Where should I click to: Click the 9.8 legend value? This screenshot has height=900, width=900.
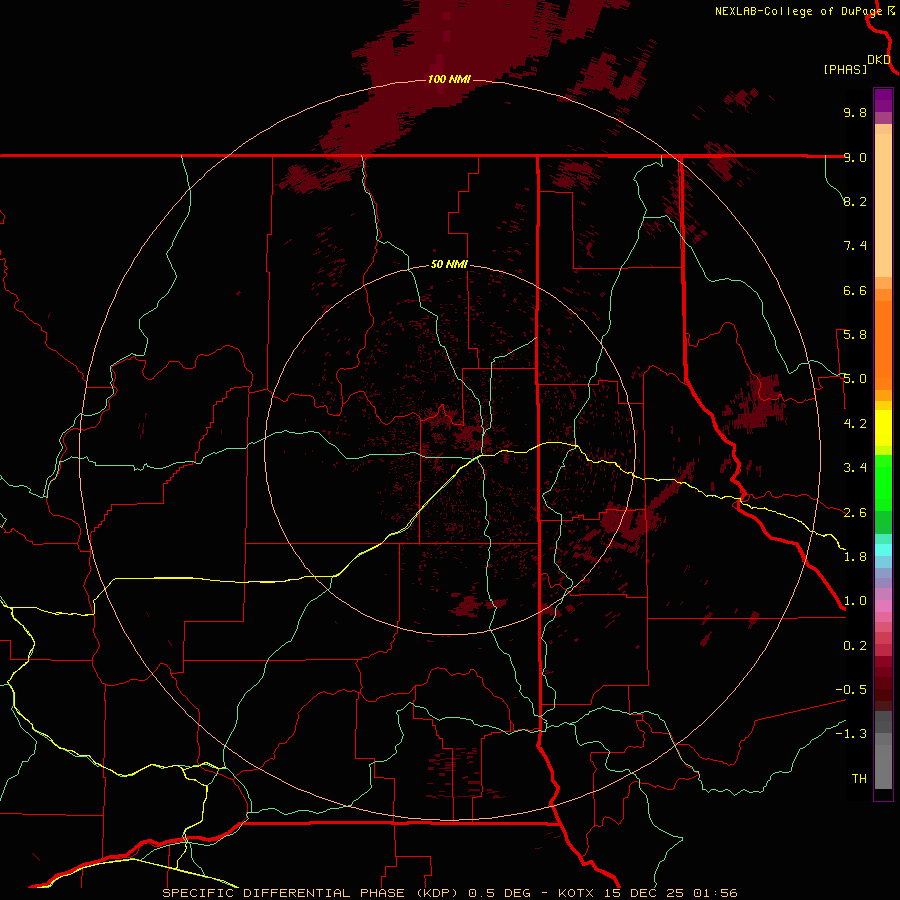[x=855, y=112]
